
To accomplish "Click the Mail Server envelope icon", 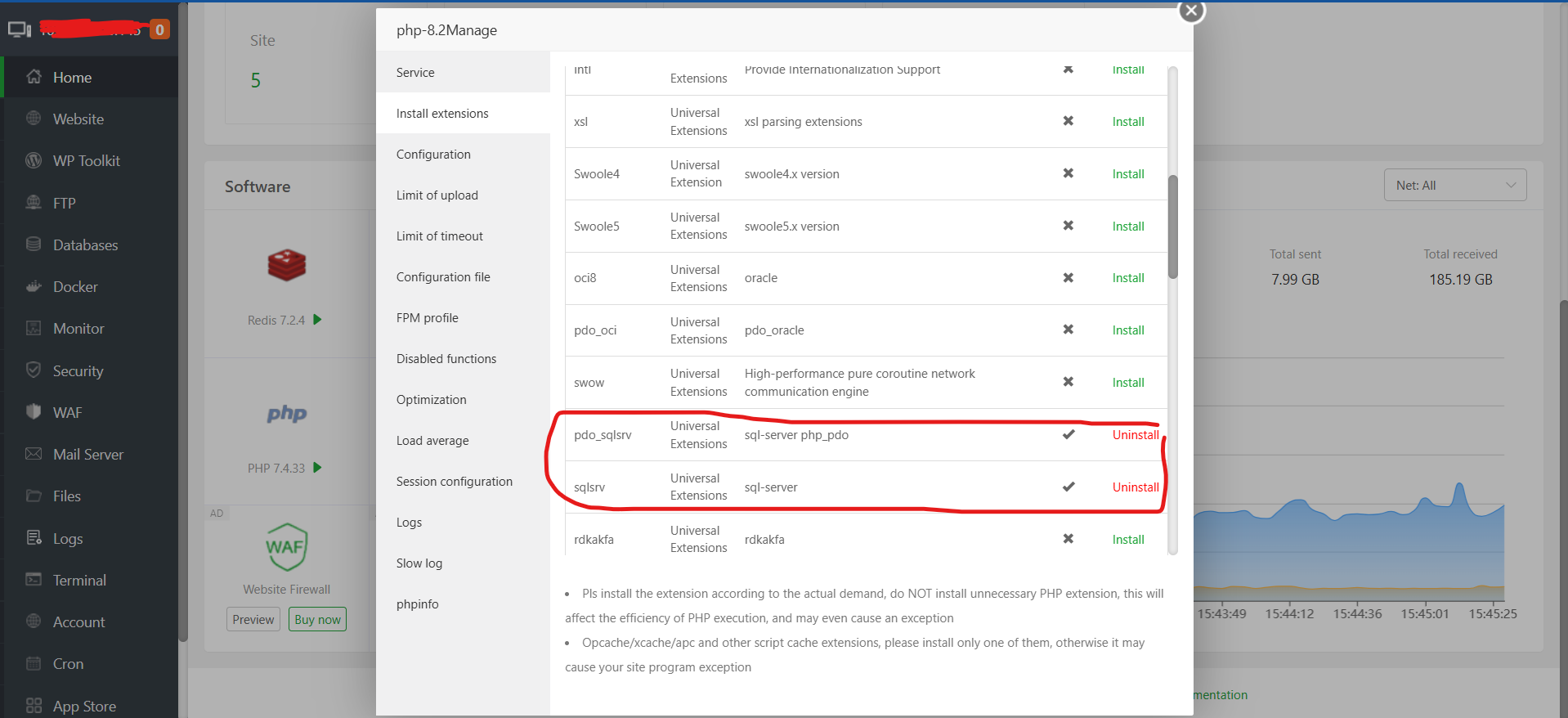I will coord(34,454).
